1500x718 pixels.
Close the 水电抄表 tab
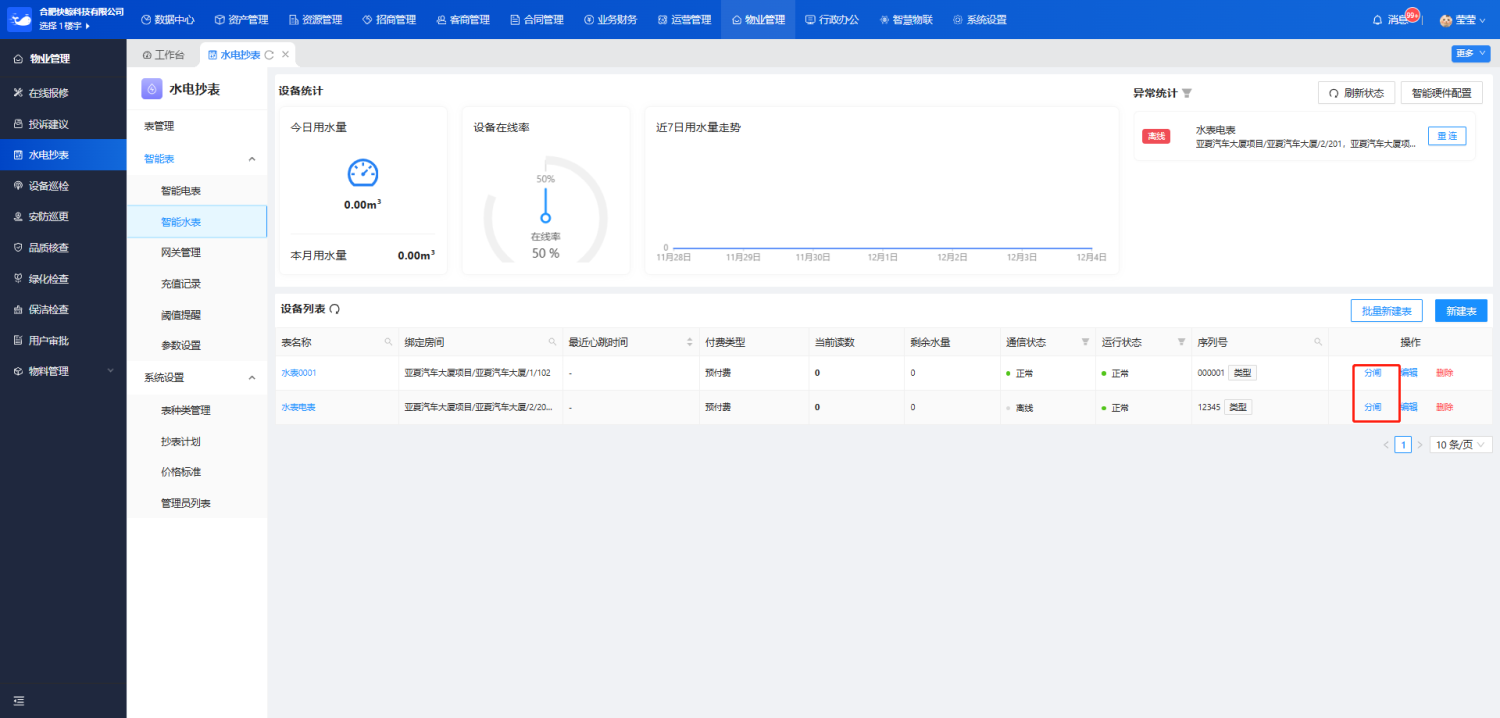[x=285, y=55]
